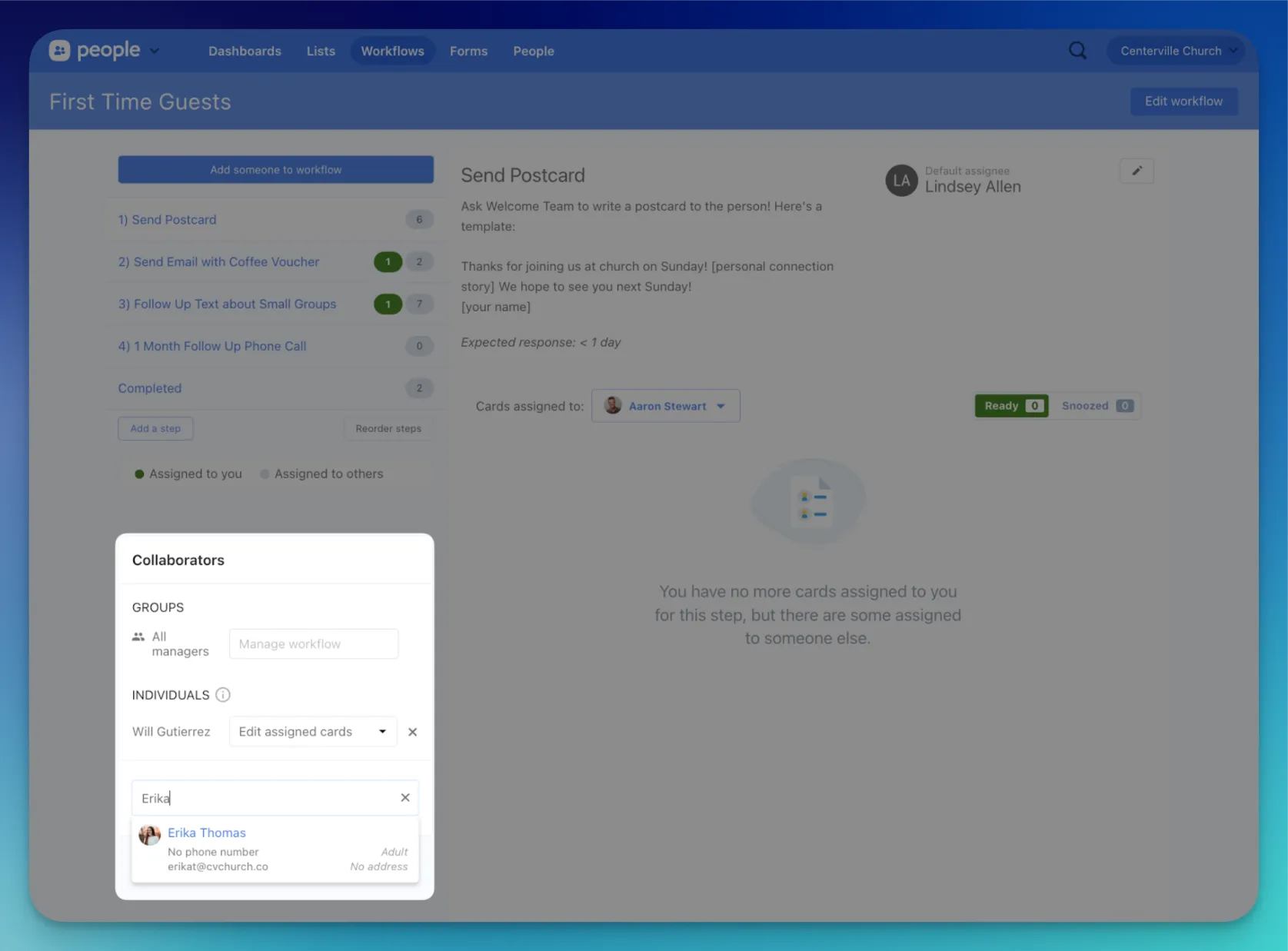Expand the Centerville Church account menu

coord(1177,51)
